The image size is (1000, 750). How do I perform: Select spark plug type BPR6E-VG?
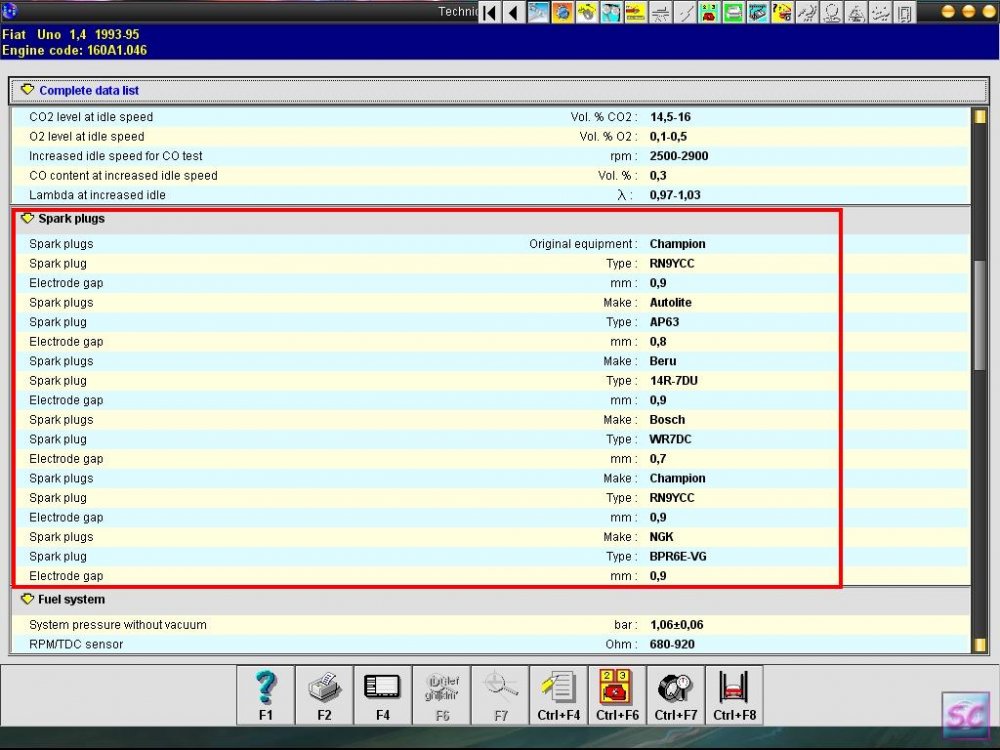pyautogui.click(x=678, y=556)
